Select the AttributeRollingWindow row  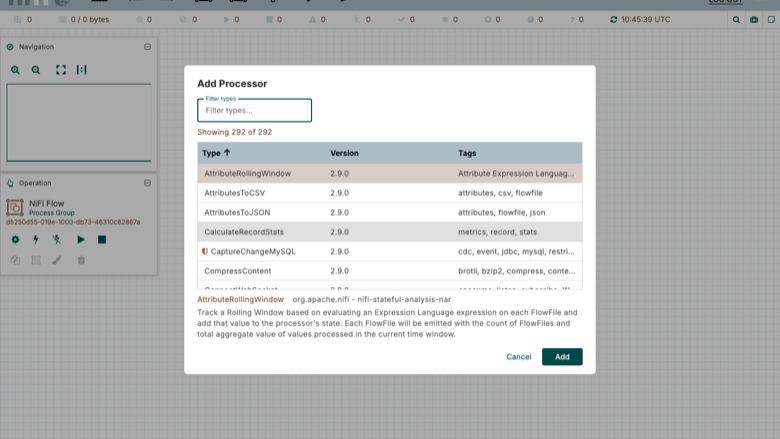click(x=390, y=174)
